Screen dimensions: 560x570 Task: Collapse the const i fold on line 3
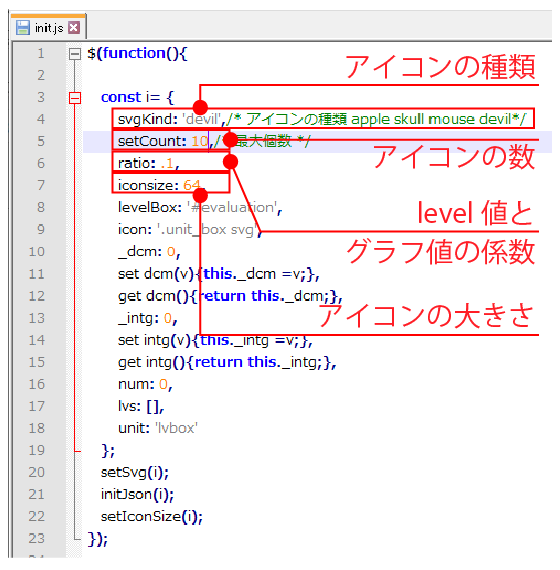tap(75, 98)
